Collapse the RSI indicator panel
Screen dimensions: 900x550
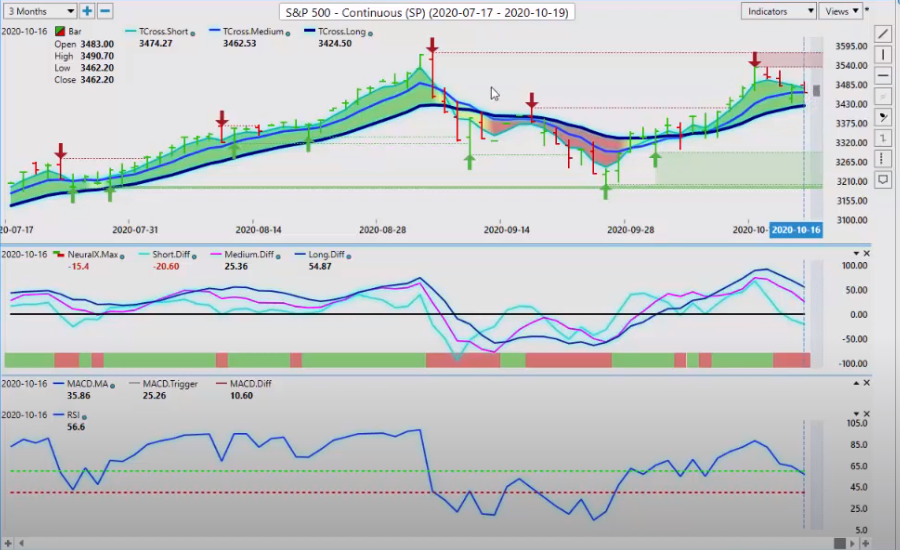[856, 413]
